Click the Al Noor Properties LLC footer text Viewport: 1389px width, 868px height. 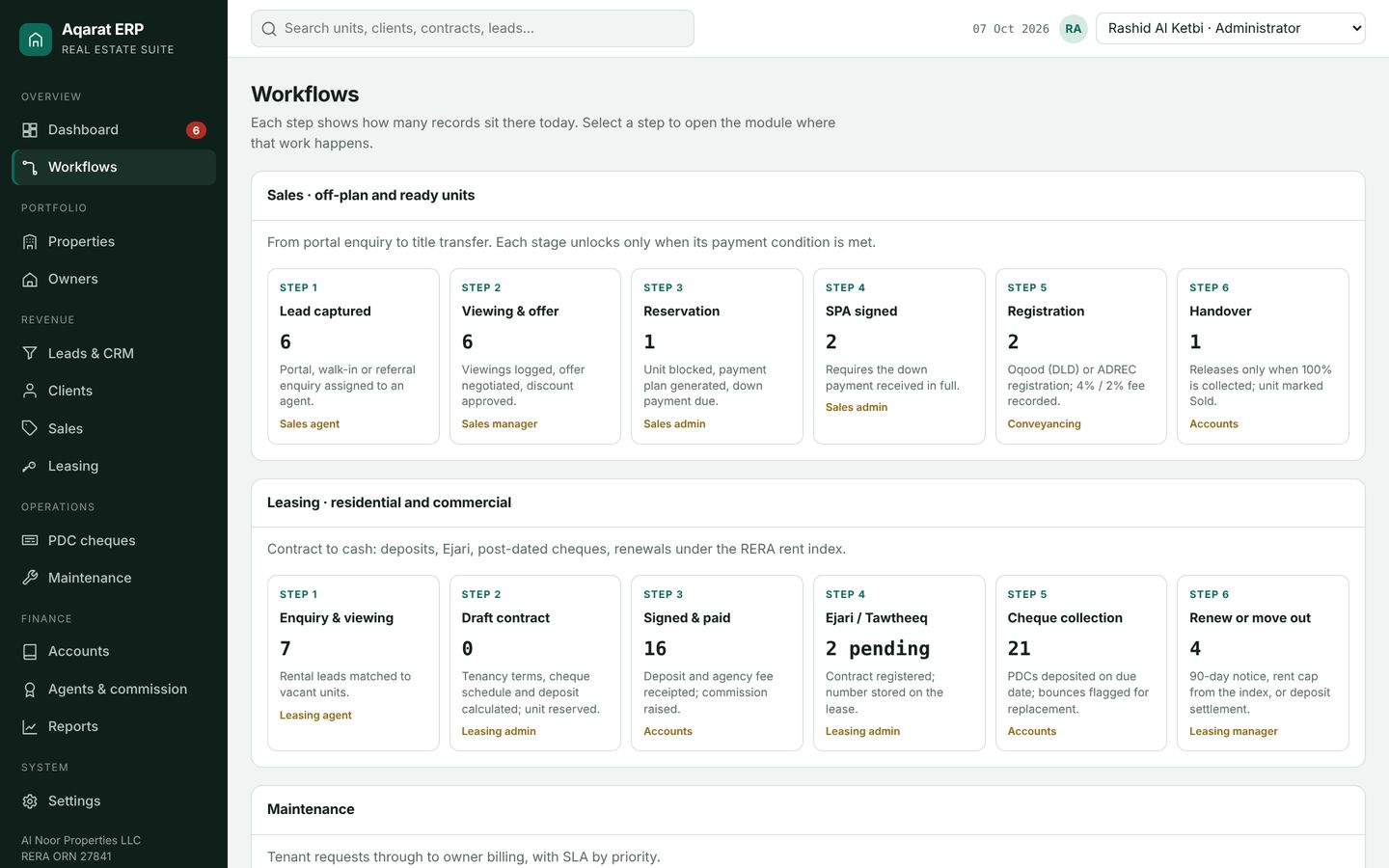[x=81, y=841]
